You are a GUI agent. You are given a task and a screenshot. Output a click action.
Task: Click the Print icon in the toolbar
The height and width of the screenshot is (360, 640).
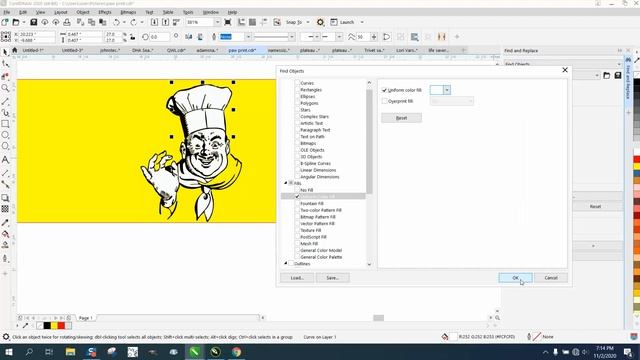67,22
